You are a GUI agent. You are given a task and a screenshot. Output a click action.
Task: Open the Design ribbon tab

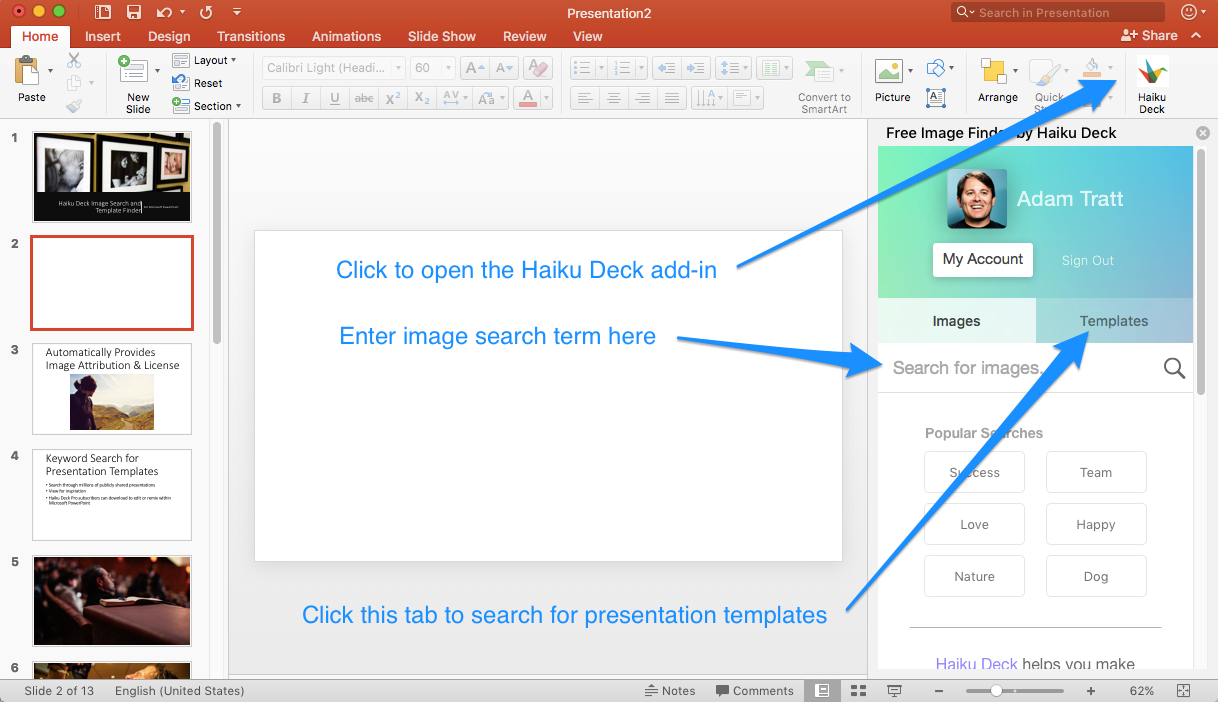click(x=168, y=36)
